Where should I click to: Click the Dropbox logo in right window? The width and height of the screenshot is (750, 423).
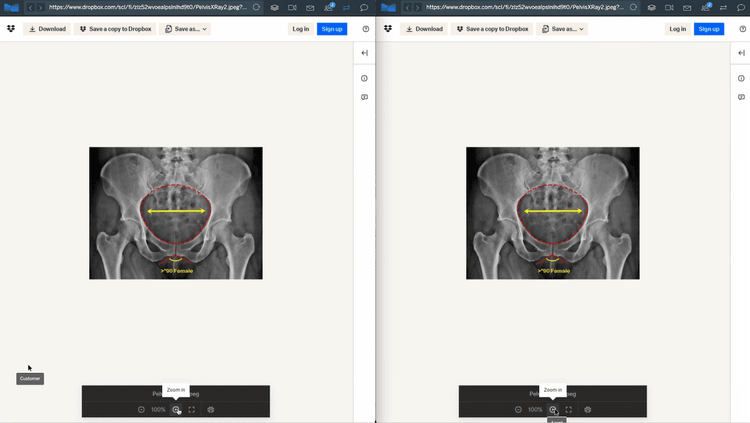click(x=388, y=29)
